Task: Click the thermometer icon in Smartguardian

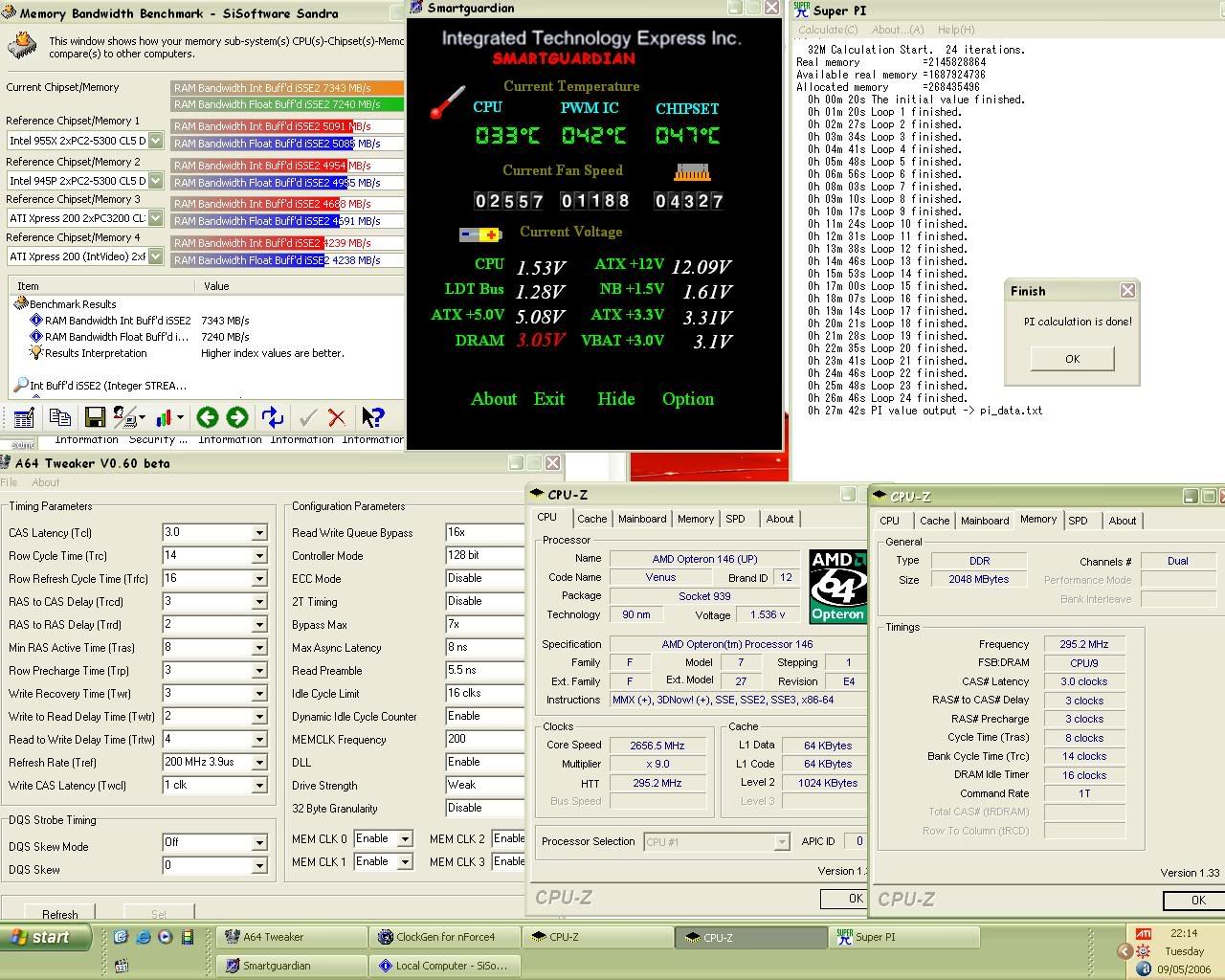Action: (x=446, y=103)
